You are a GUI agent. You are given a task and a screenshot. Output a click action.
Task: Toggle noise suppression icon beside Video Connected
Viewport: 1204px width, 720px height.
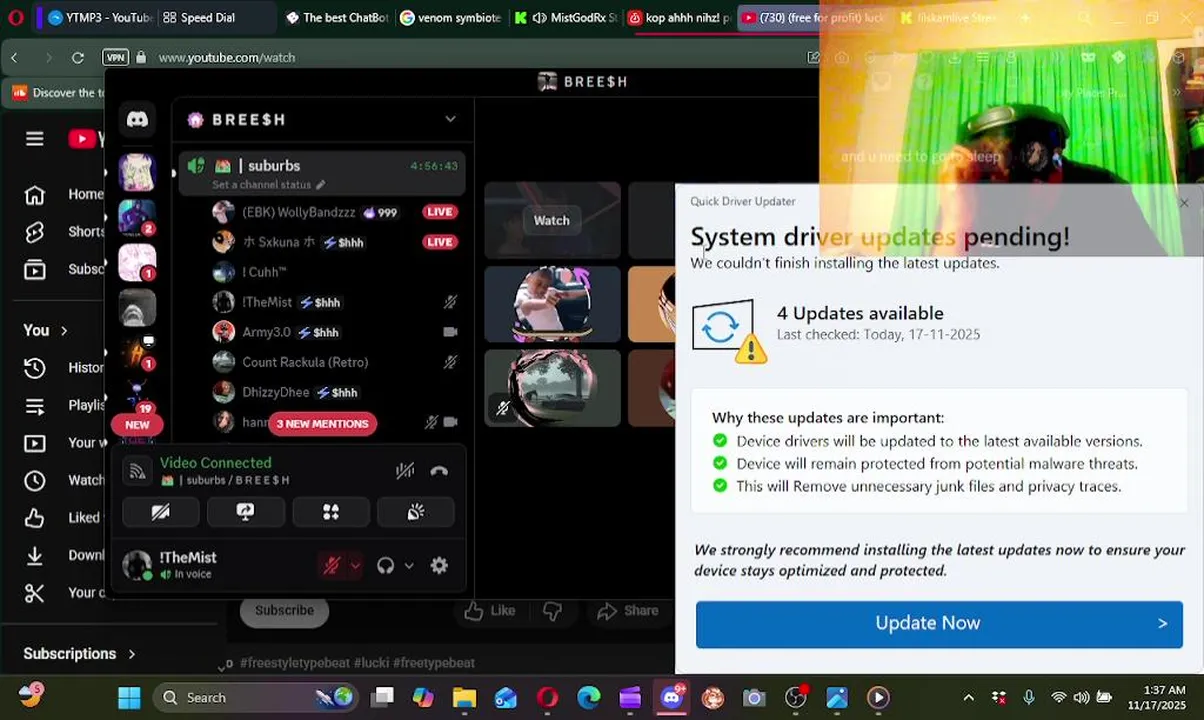point(405,471)
